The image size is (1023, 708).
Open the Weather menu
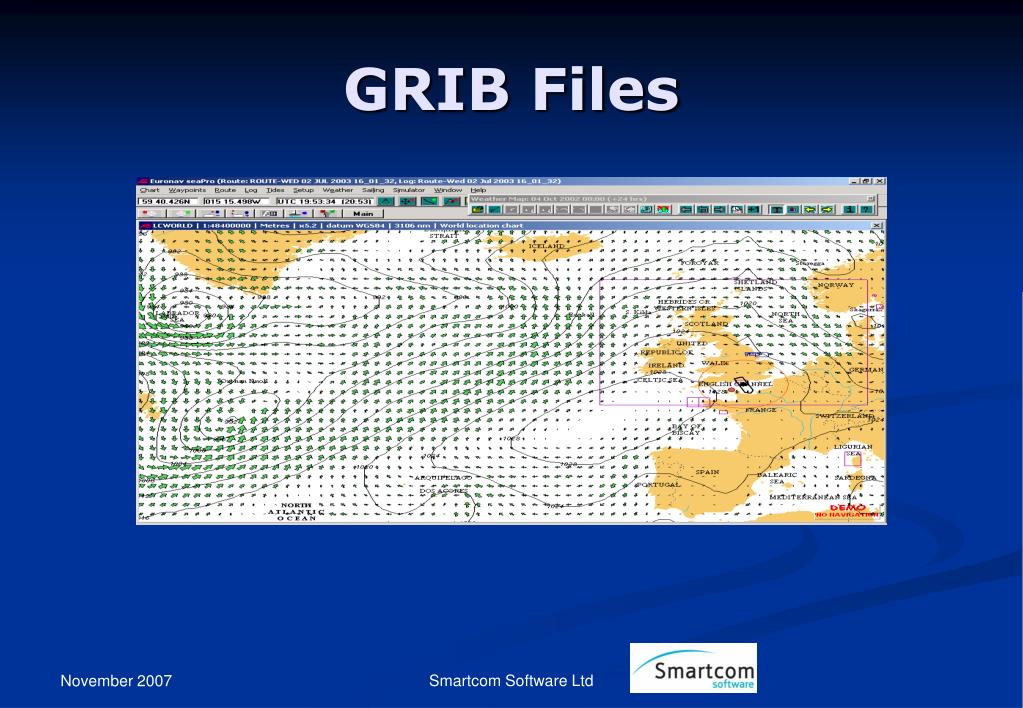pos(338,190)
